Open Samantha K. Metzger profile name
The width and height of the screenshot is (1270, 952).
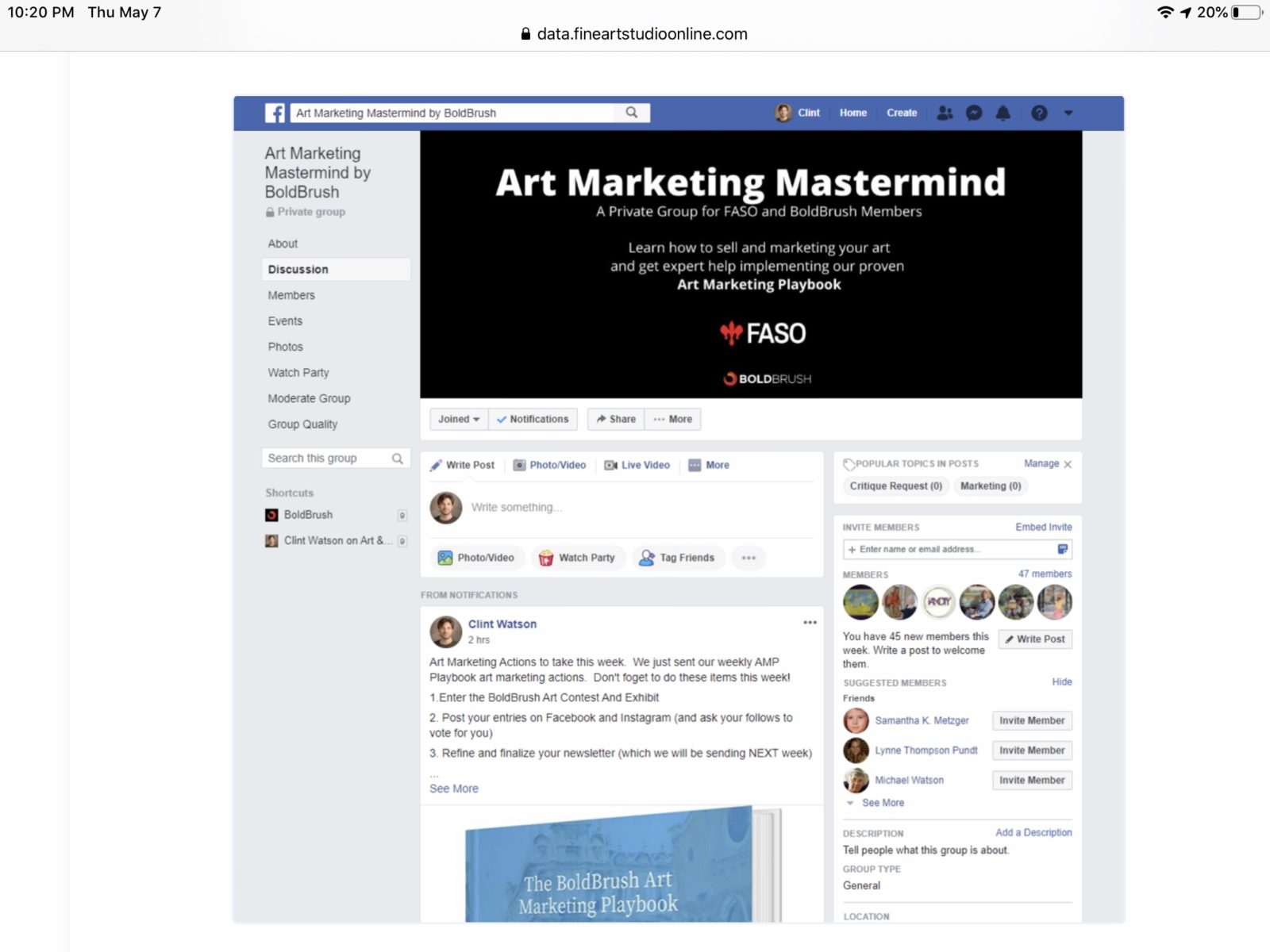pyautogui.click(x=922, y=720)
